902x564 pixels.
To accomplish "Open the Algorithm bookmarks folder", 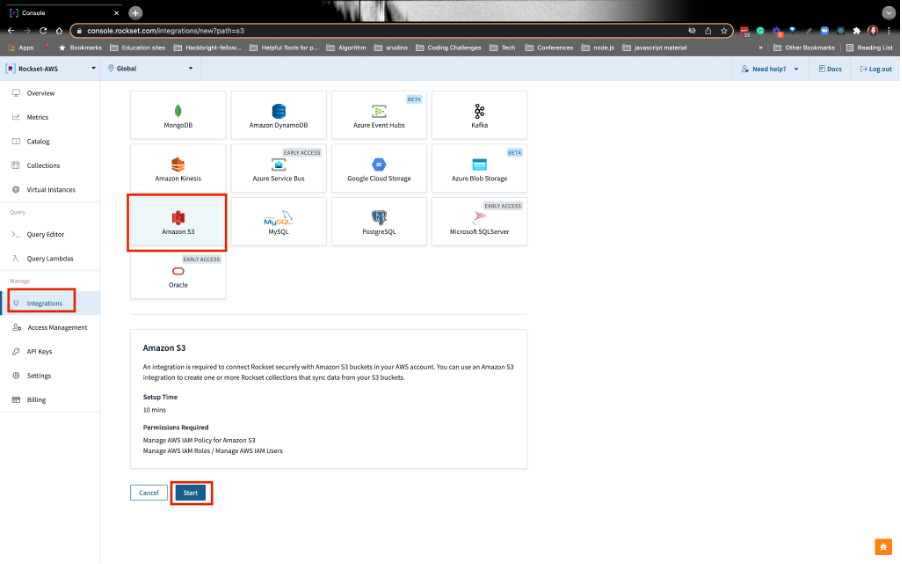I will (346, 48).
